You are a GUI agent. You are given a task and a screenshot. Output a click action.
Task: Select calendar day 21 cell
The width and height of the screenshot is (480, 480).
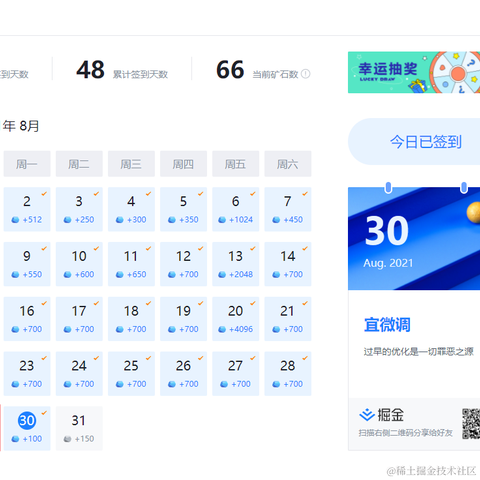point(288,319)
